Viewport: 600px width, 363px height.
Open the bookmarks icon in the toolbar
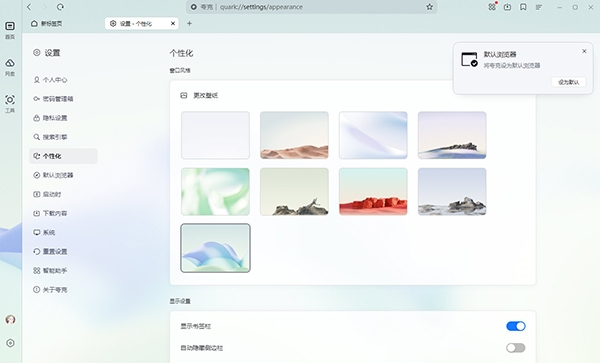(523, 7)
